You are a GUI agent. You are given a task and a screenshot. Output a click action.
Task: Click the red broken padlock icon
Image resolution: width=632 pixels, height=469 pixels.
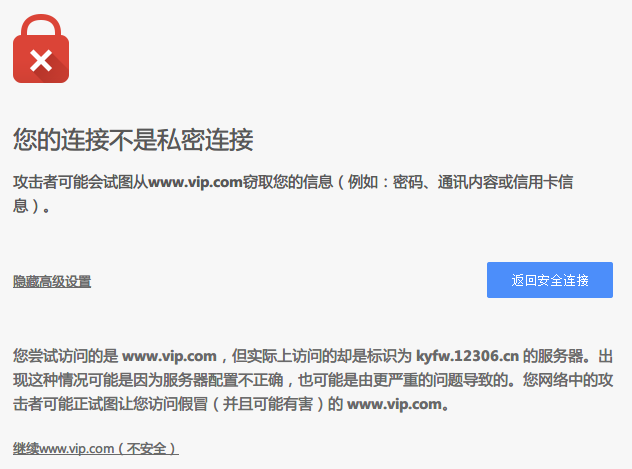click(x=41, y=48)
